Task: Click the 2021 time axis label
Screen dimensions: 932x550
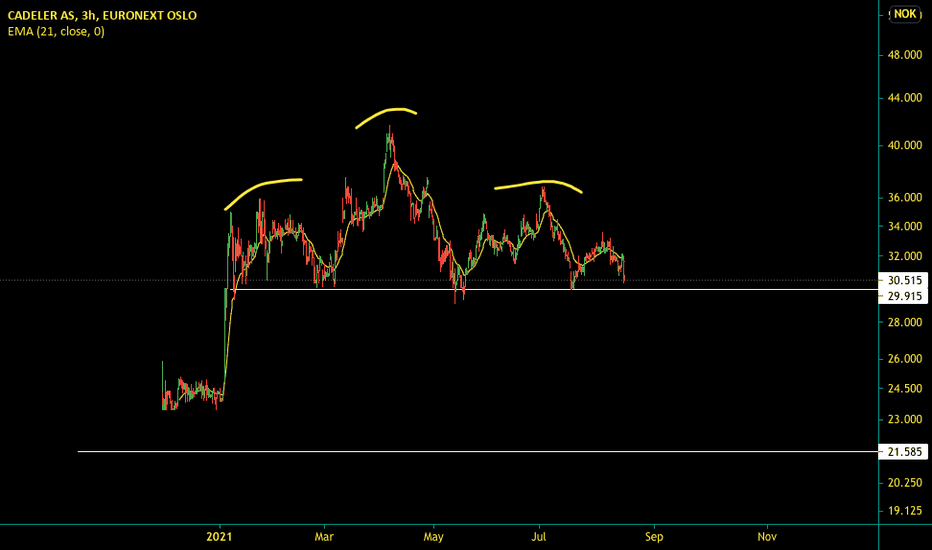Action: [219, 537]
